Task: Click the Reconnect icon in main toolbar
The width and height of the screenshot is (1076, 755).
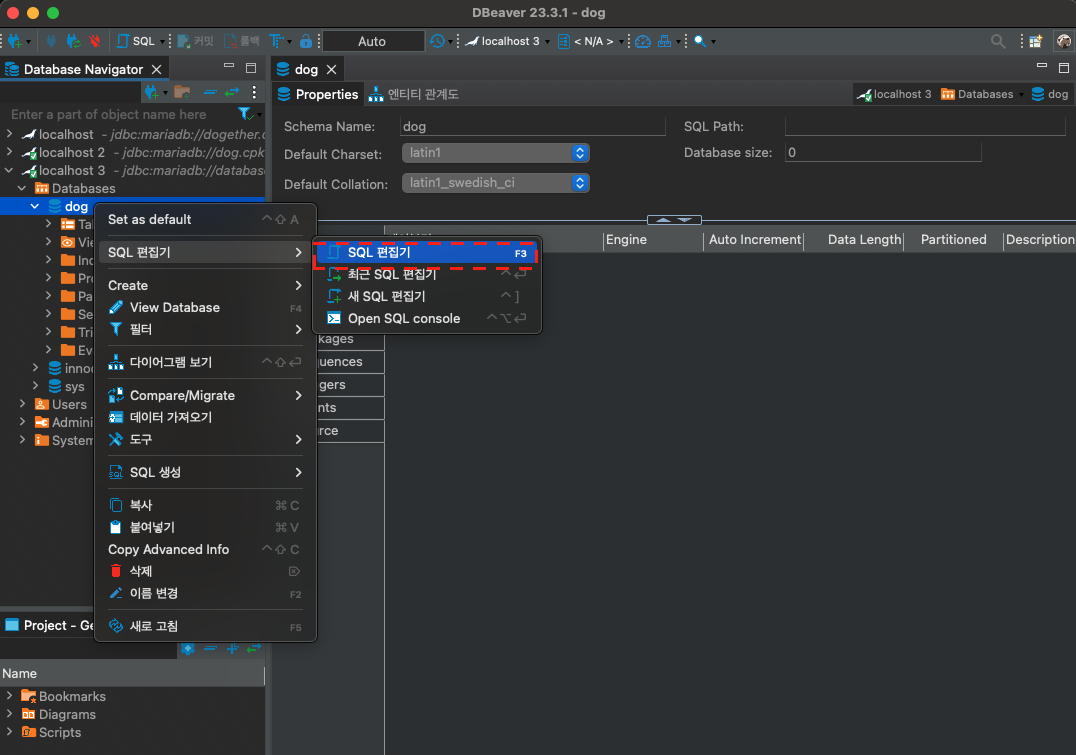Action: 73,41
